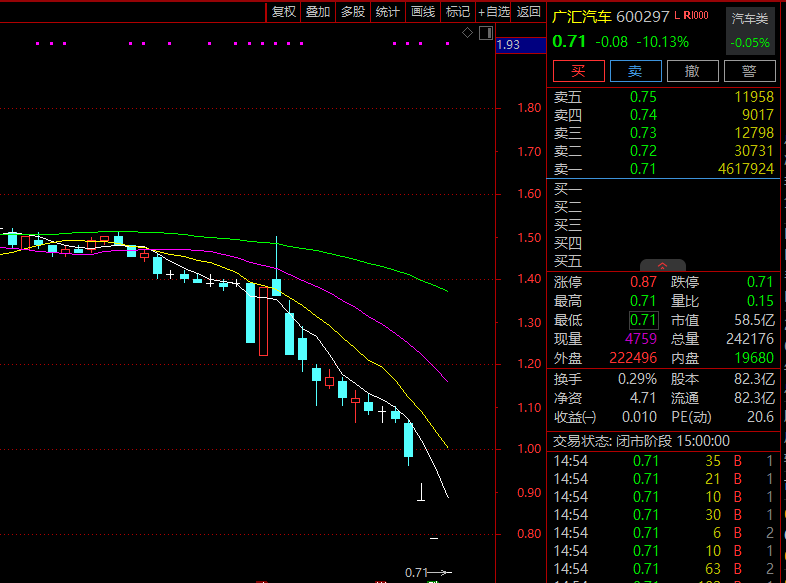
Task: Collapse the order book with chevron handle
Action: pos(663,266)
